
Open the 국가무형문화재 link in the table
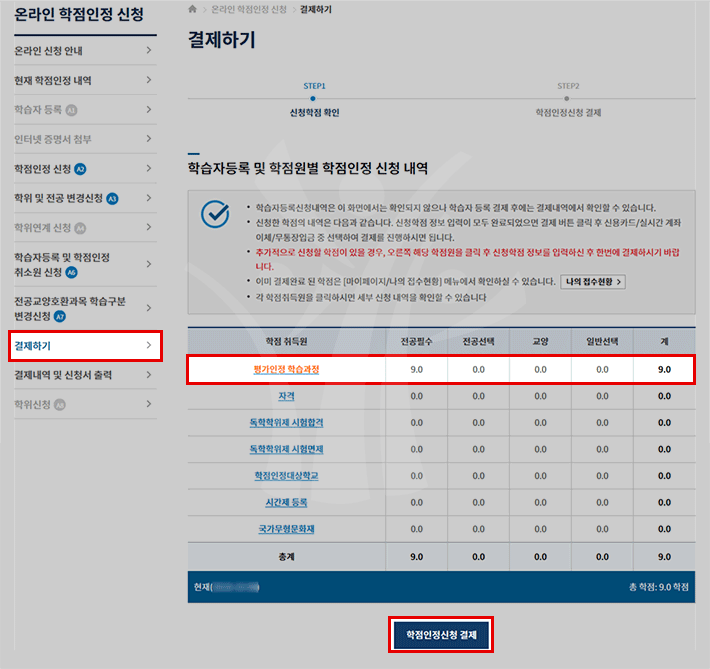(286, 529)
